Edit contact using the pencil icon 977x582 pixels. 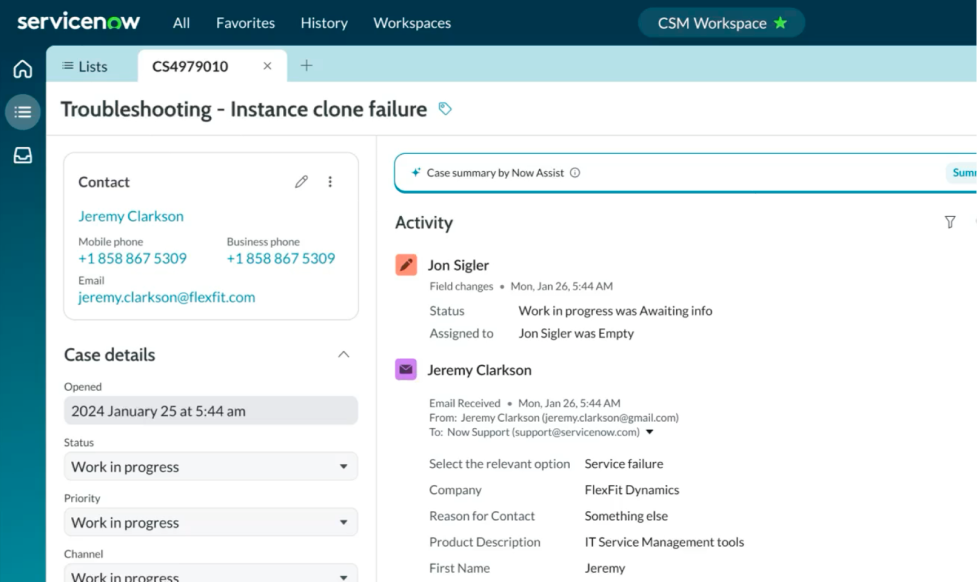point(301,182)
